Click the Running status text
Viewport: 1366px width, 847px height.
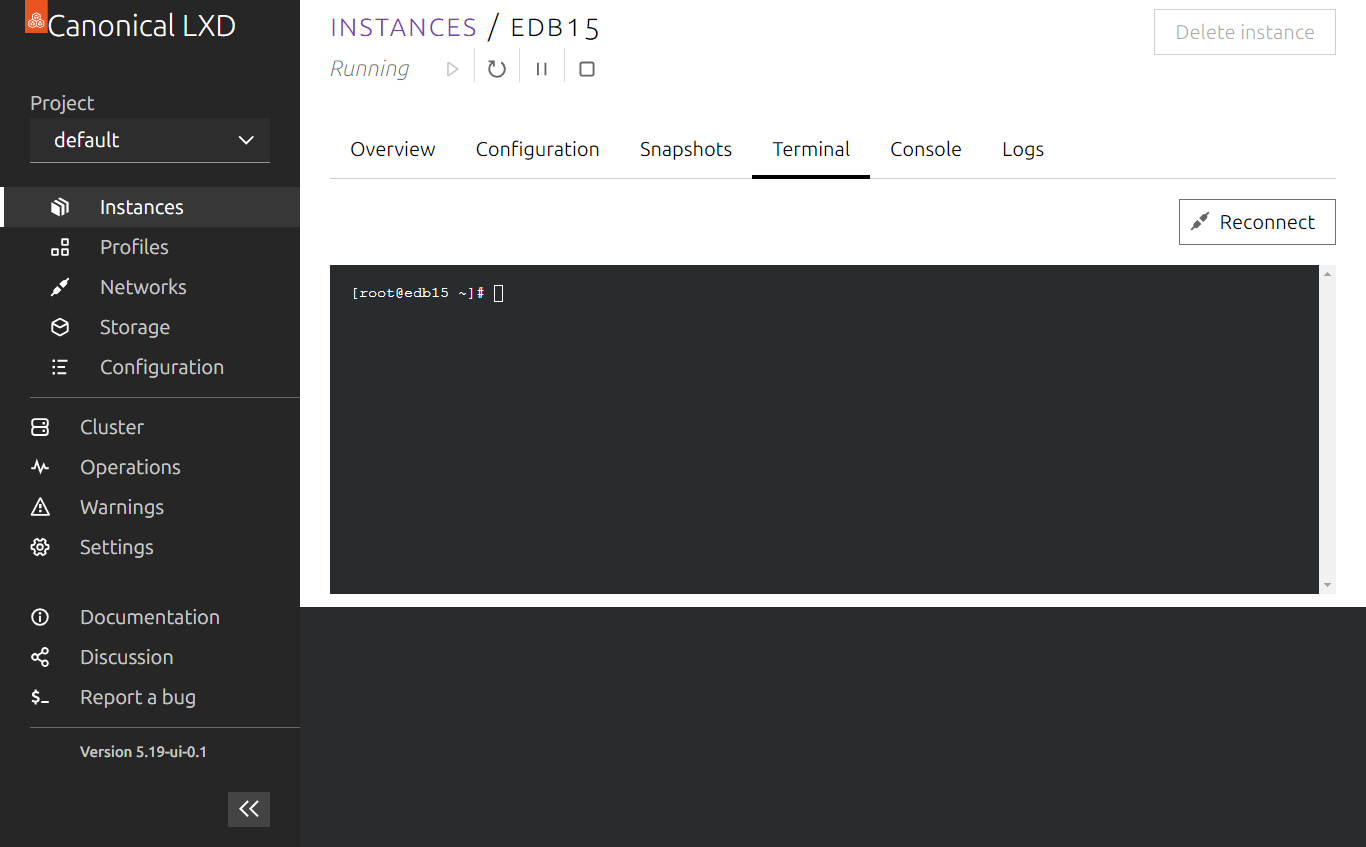[370, 69]
